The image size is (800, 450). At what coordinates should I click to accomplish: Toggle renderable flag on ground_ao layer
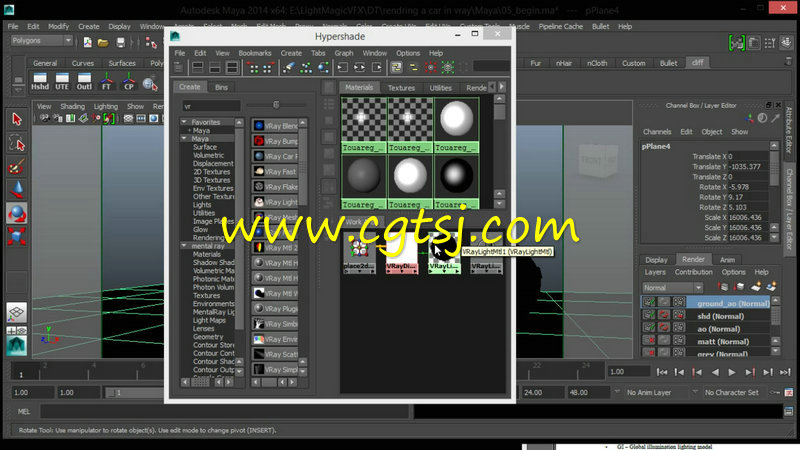pos(649,303)
